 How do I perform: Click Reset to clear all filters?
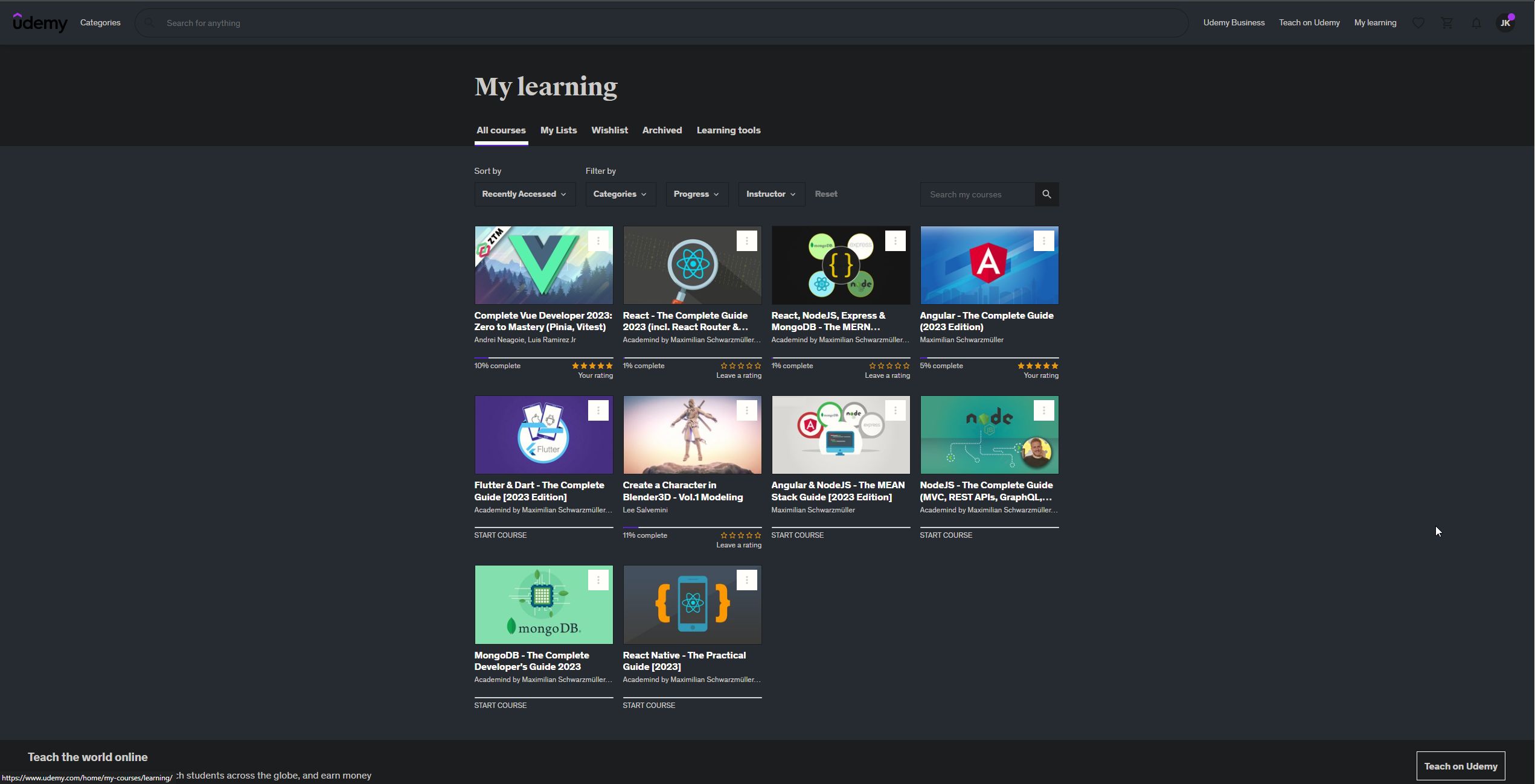point(825,194)
